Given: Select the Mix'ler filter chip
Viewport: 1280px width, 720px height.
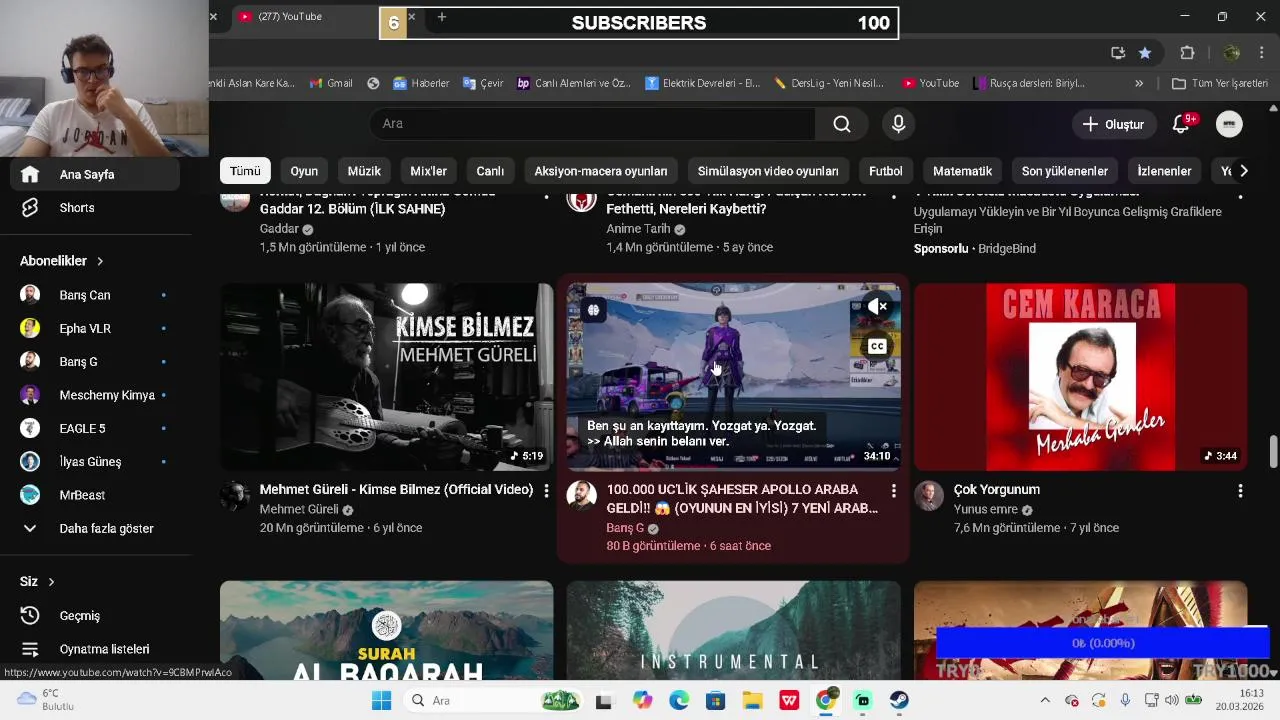Looking at the screenshot, I should pos(428,171).
